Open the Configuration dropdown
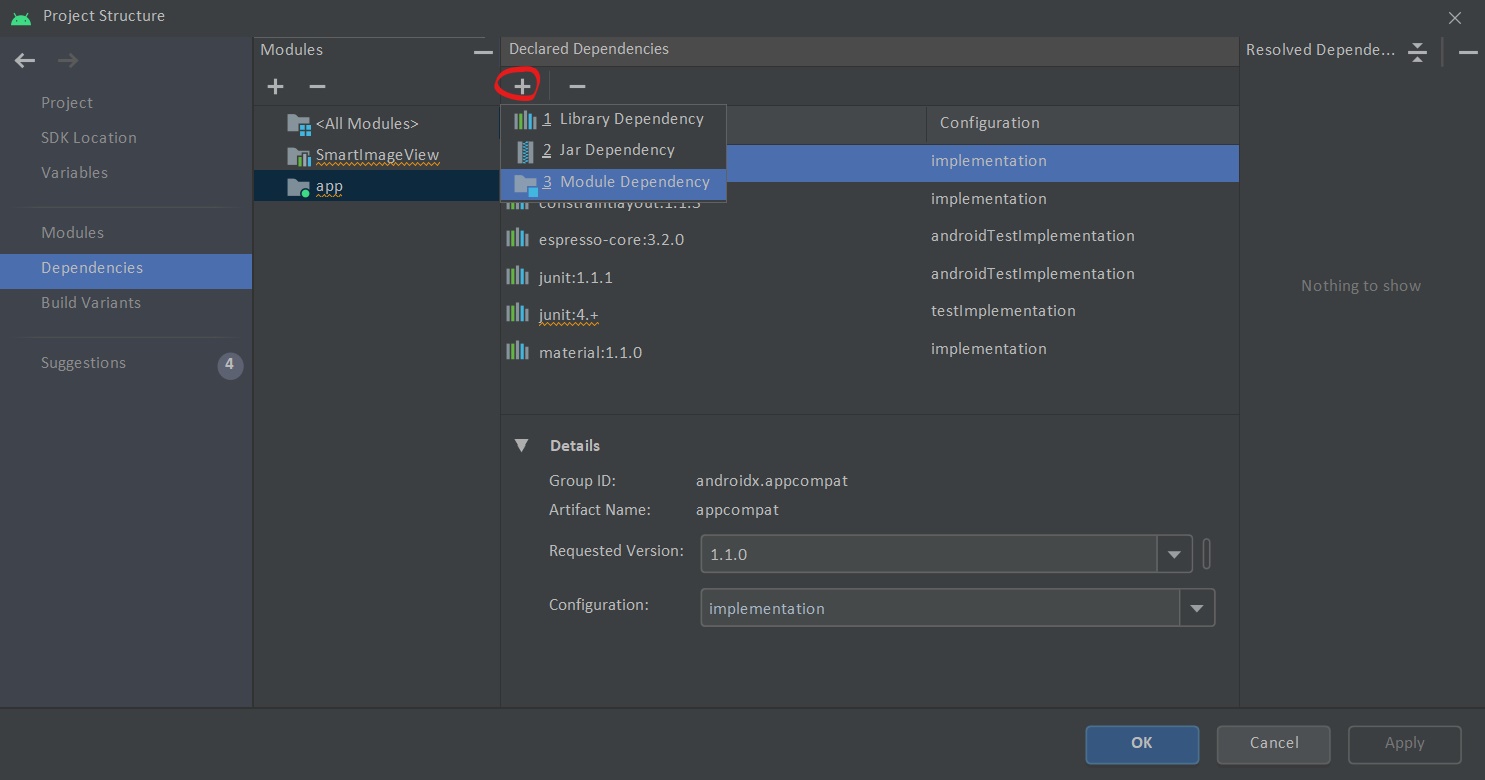This screenshot has width=1485, height=780. tap(1197, 607)
